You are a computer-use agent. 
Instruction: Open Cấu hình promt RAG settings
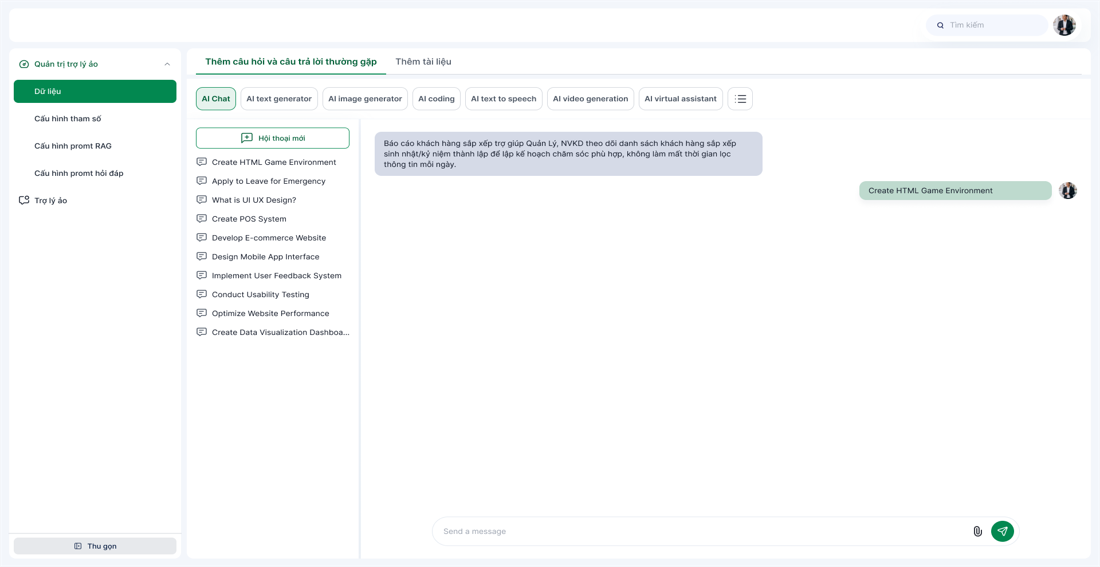[x=73, y=146]
